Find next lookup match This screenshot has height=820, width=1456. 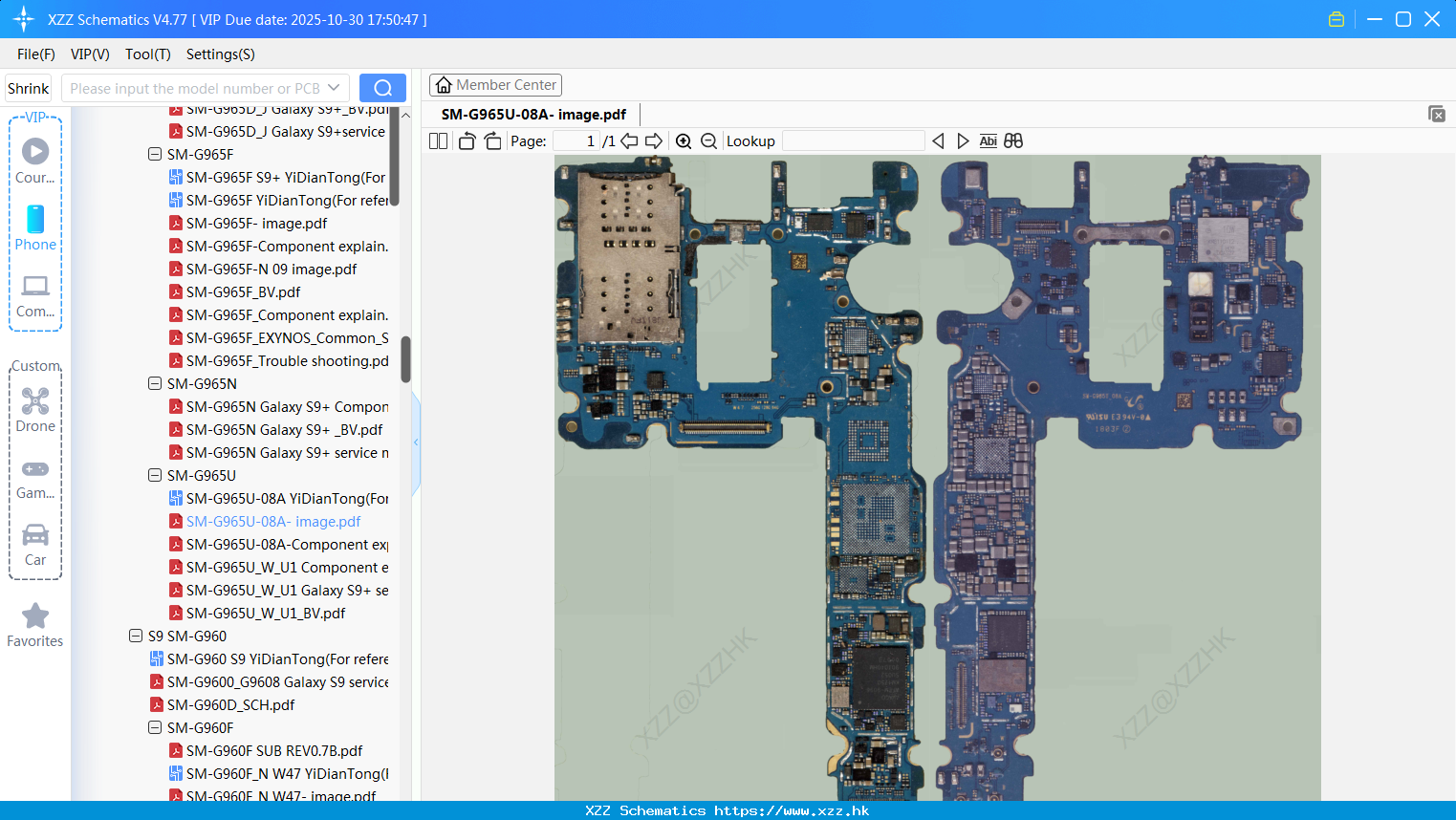pyautogui.click(x=963, y=140)
